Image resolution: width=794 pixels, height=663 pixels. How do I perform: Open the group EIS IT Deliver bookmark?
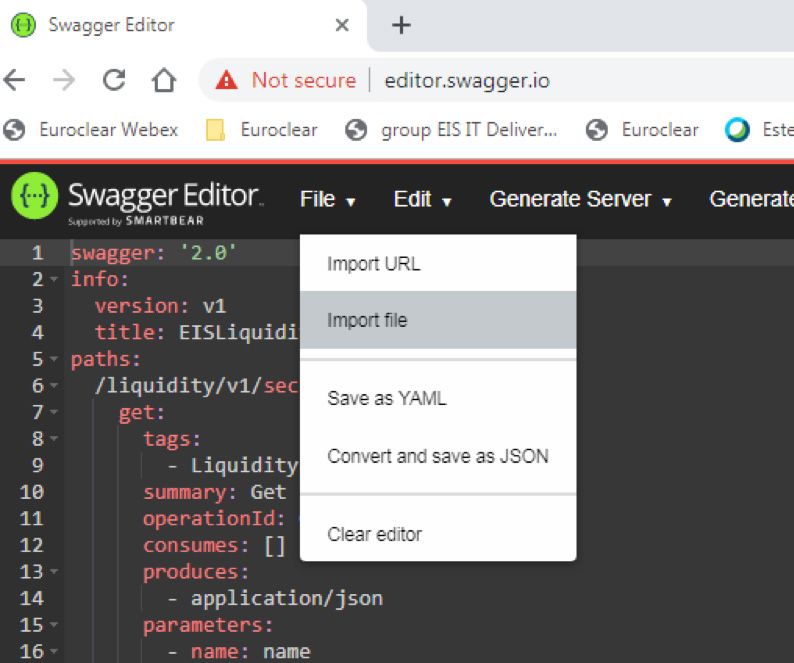[x=451, y=130]
